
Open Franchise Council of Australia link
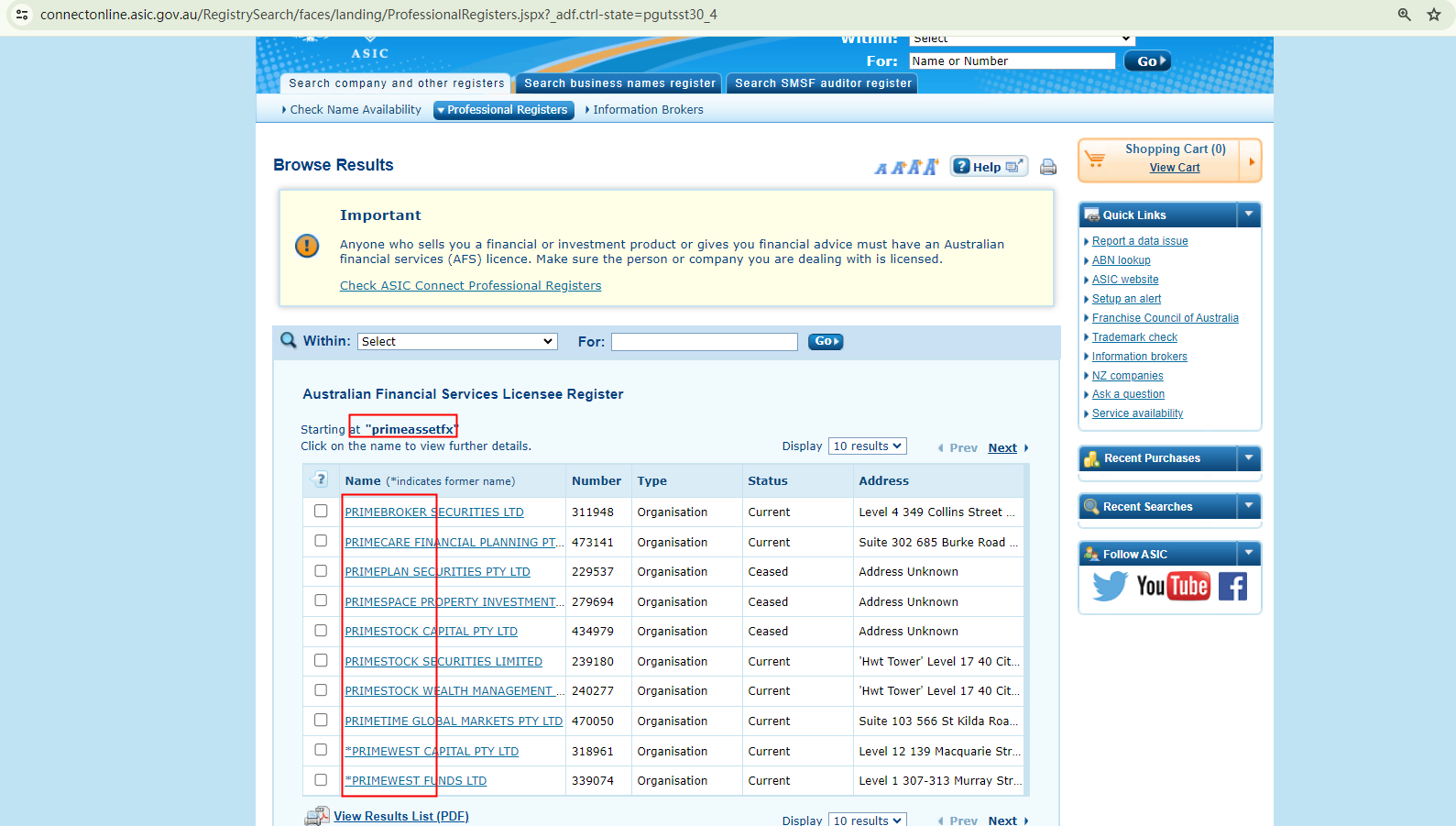click(x=1166, y=318)
